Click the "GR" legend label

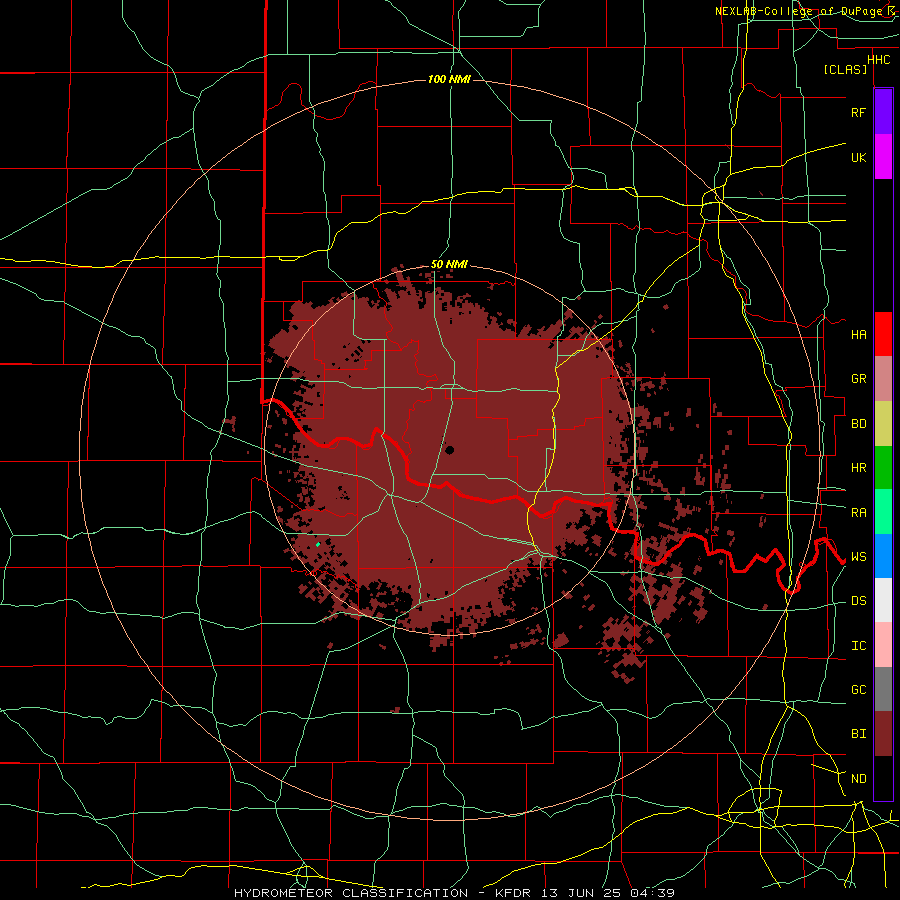(x=858, y=379)
